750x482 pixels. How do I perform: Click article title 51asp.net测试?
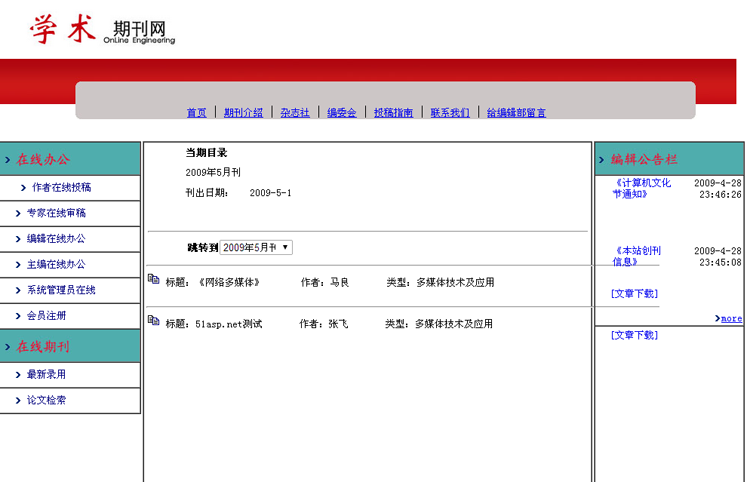(229, 324)
